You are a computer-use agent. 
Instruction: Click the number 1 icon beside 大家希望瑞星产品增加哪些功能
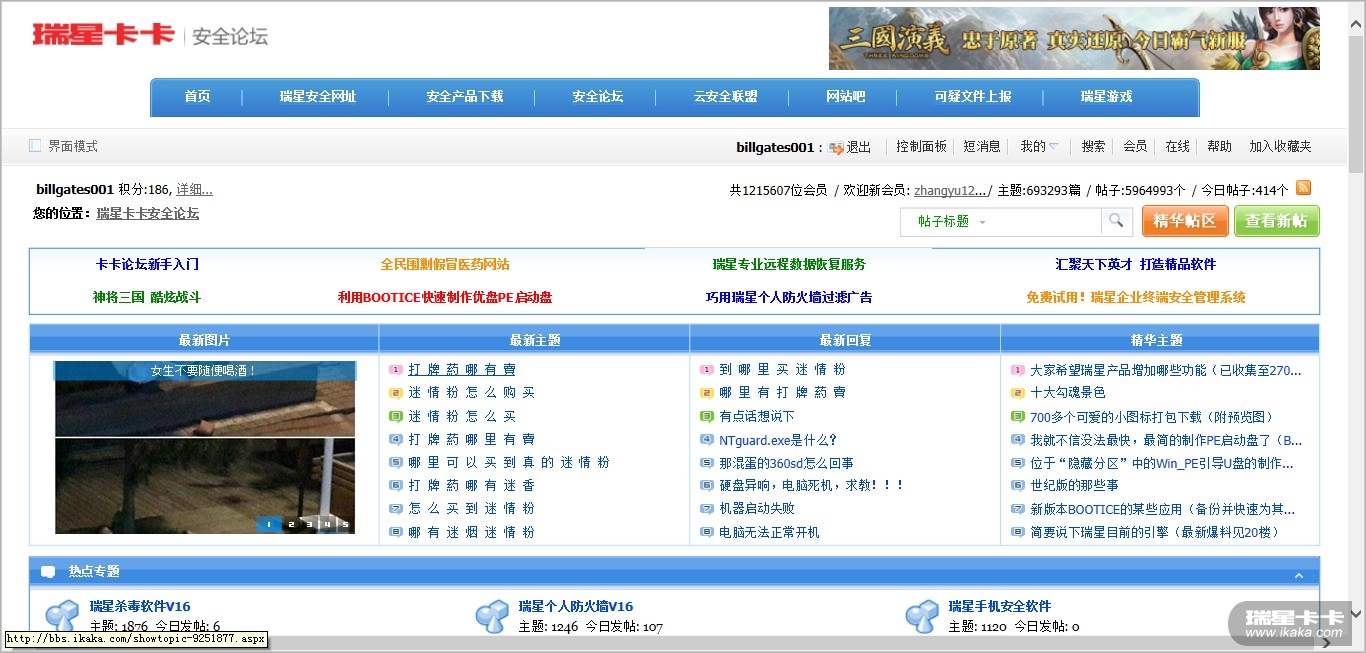[1018, 370]
